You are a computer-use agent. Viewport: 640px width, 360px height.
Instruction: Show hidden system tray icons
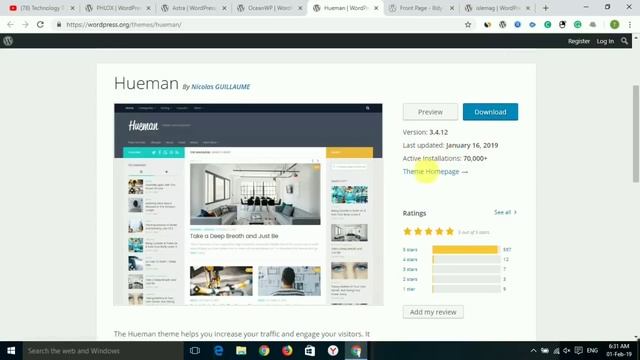coord(533,351)
